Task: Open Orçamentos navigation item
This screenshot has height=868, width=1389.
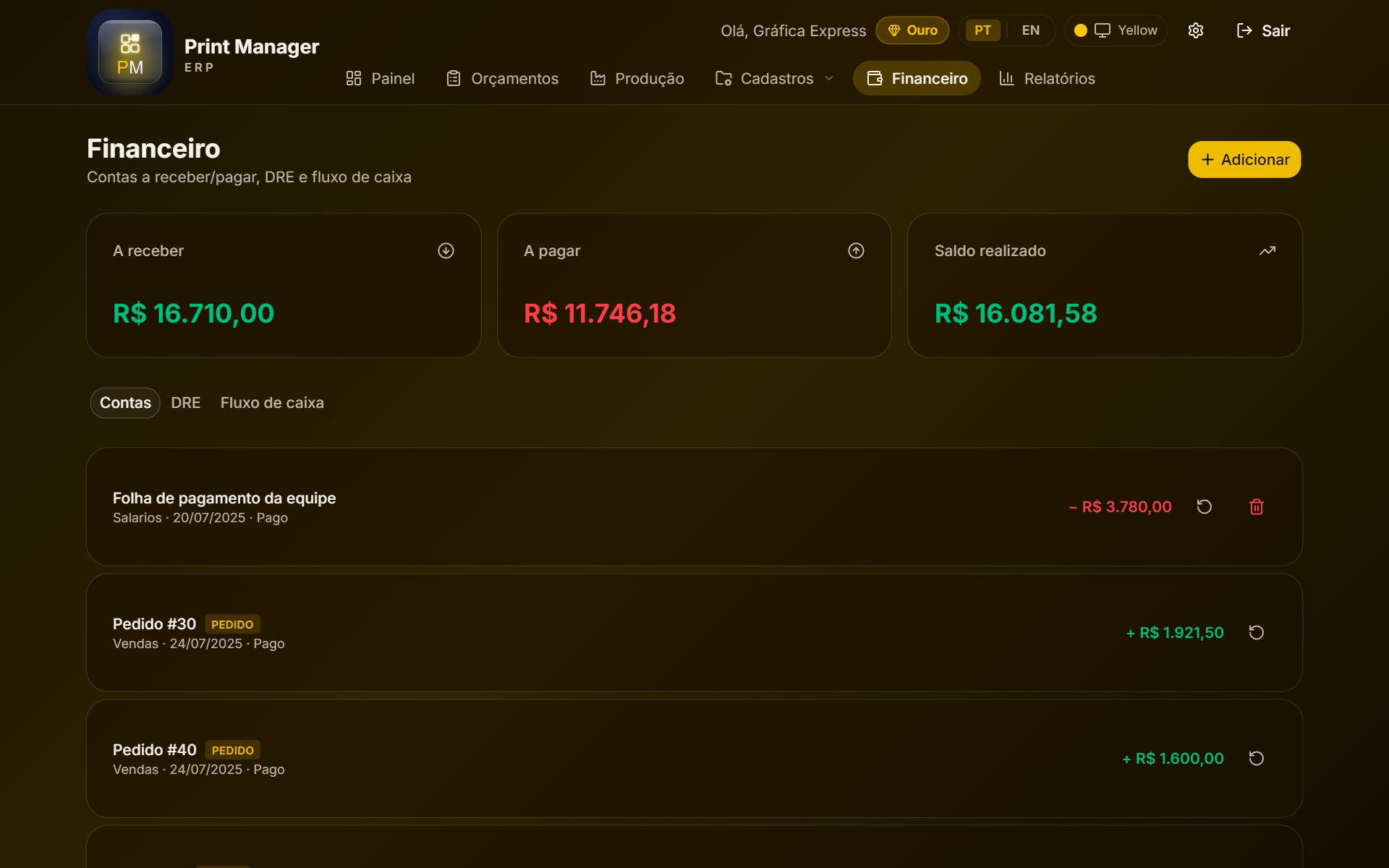Action: pos(502,78)
